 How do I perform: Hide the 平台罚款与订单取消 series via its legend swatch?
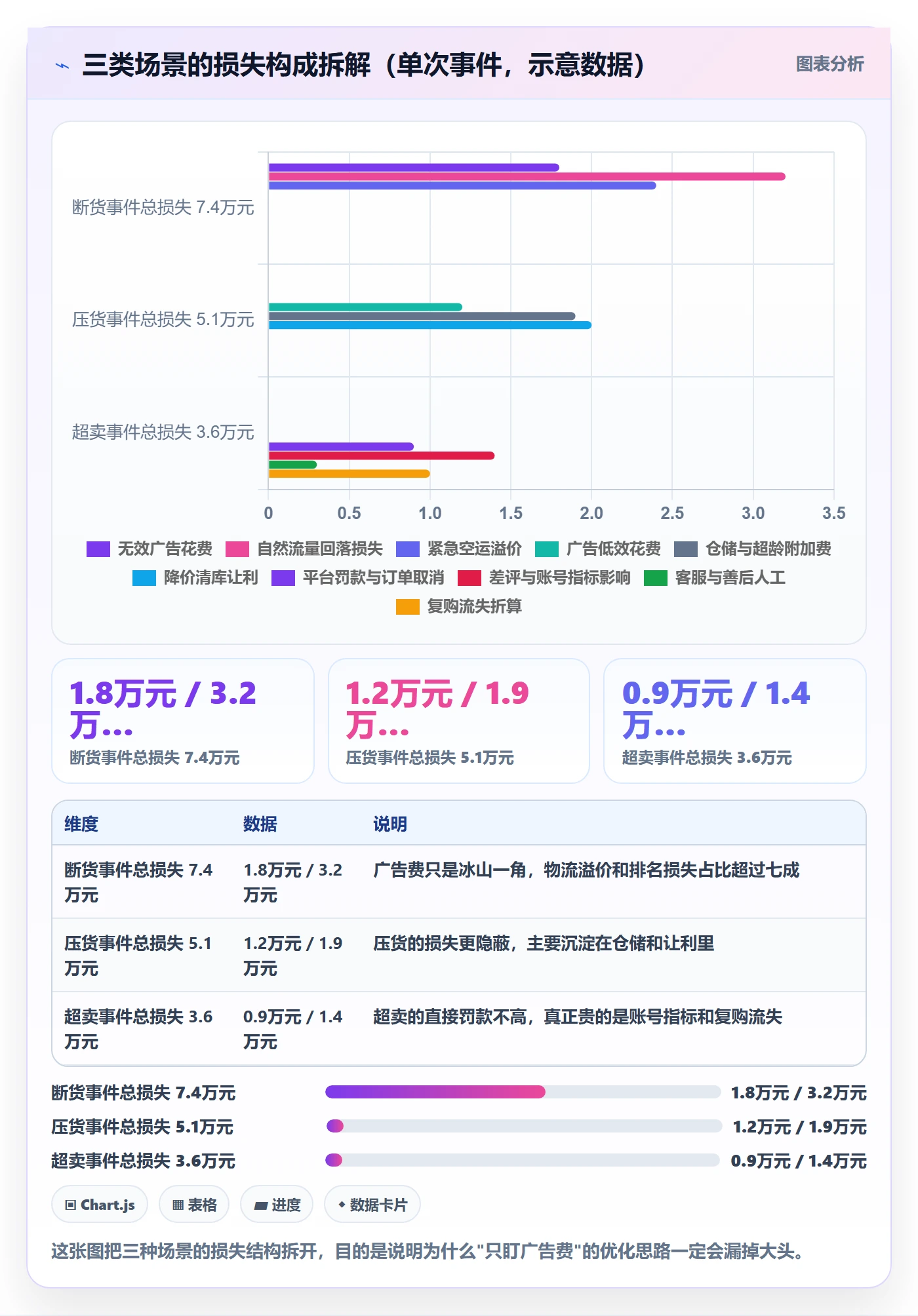click(283, 577)
